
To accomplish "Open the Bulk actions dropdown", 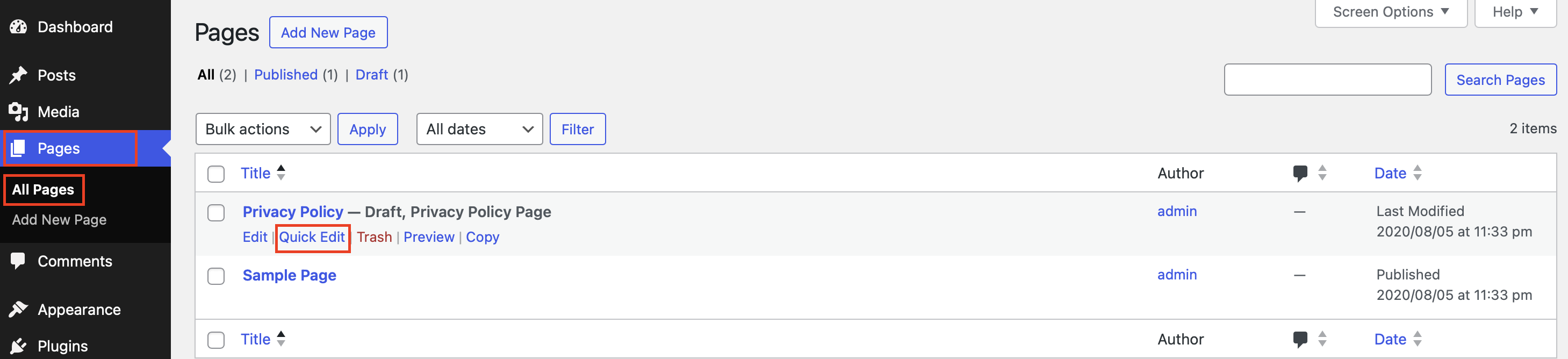I will (x=263, y=129).
